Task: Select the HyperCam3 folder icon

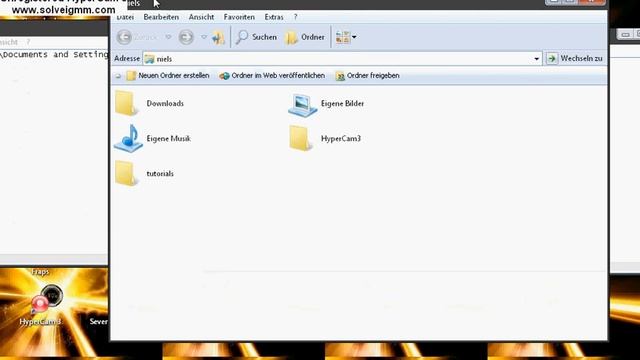Action: [x=300, y=138]
